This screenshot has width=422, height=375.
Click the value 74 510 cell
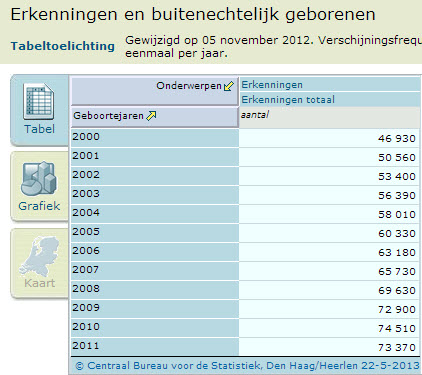click(x=329, y=328)
